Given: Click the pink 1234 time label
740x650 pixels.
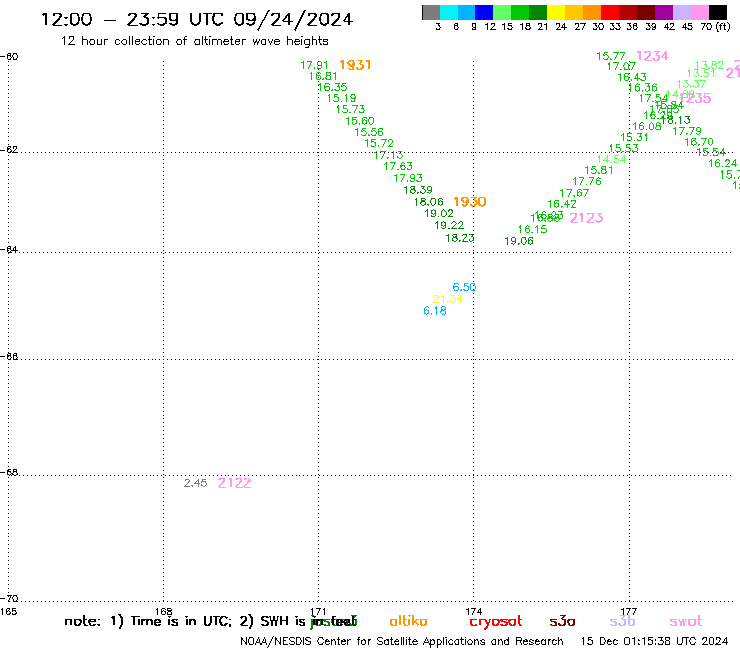Looking at the screenshot, I should tap(652, 56).
